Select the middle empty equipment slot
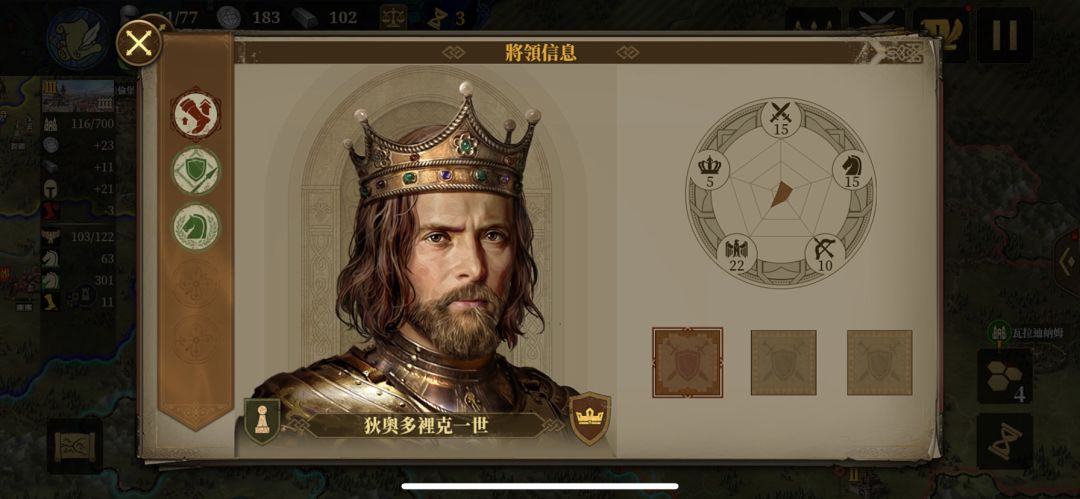 tap(783, 363)
